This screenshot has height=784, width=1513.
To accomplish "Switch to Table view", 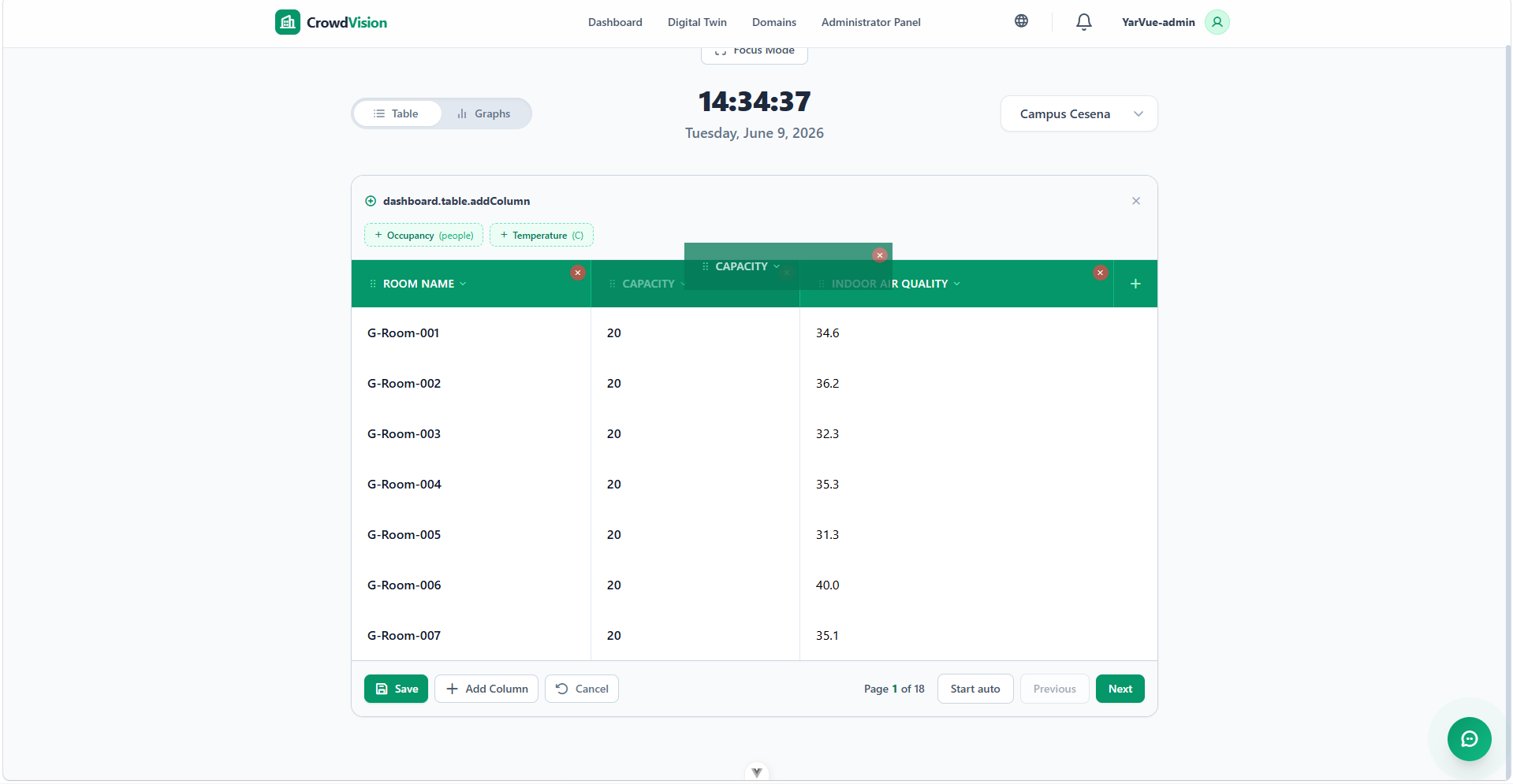I will [397, 113].
